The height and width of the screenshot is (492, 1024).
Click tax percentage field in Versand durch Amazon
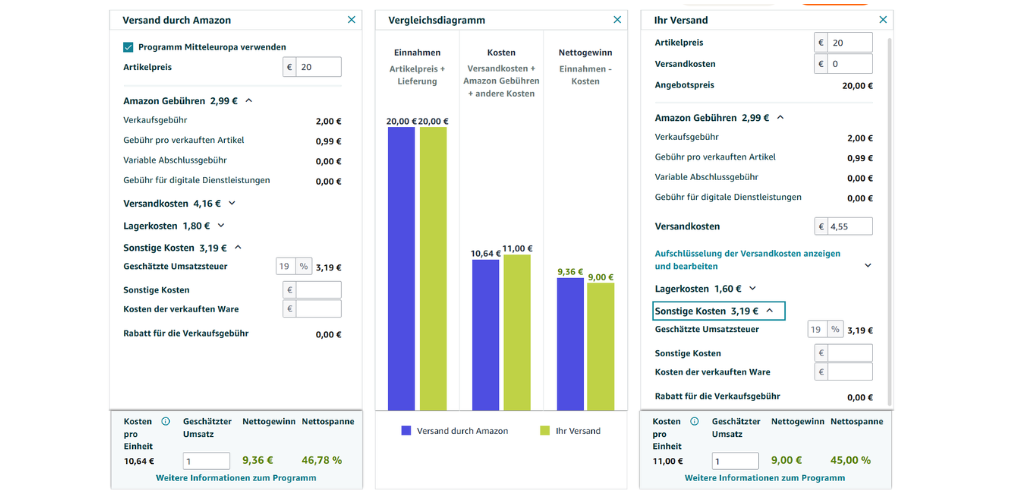[286, 267]
